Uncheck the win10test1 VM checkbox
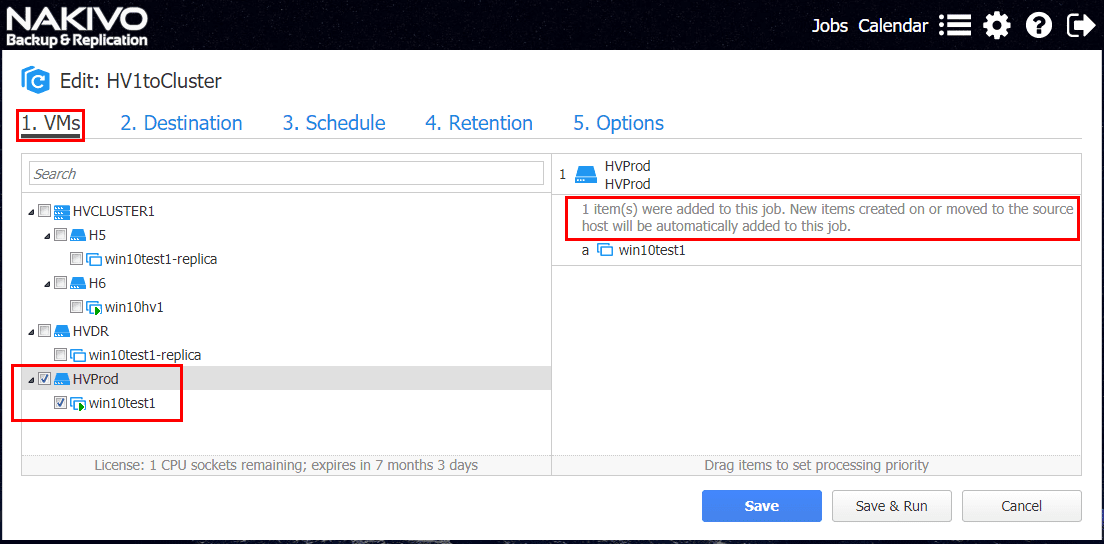This screenshot has height=544, width=1104. pyautogui.click(x=61, y=403)
